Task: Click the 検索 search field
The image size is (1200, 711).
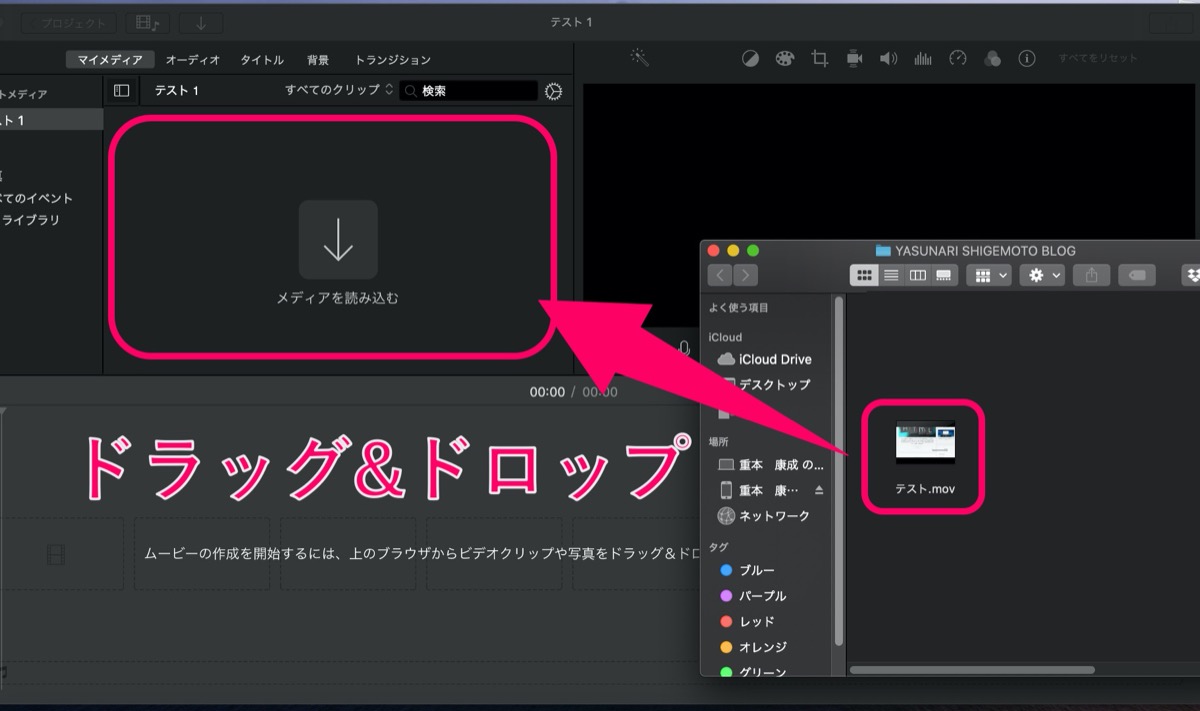Action: point(469,91)
